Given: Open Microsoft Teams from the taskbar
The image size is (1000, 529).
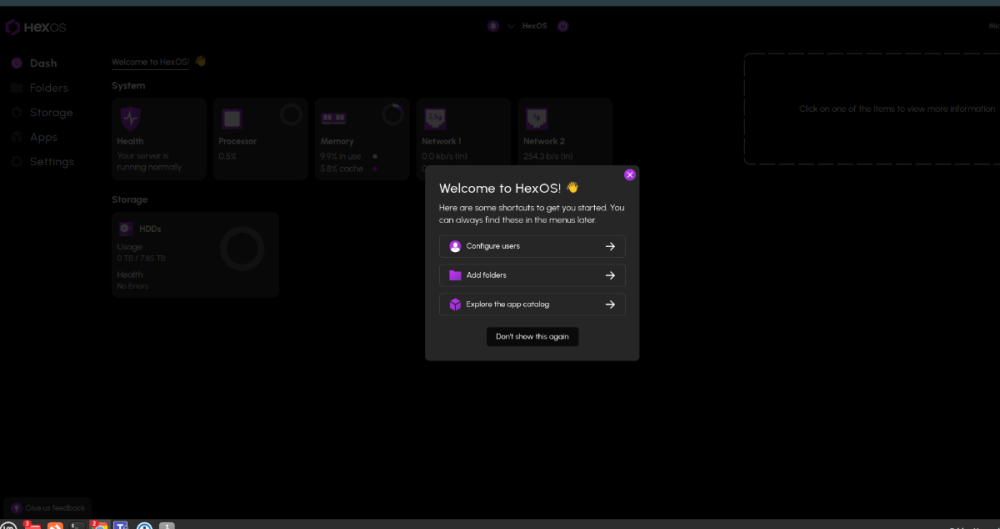Looking at the screenshot, I should (121, 526).
